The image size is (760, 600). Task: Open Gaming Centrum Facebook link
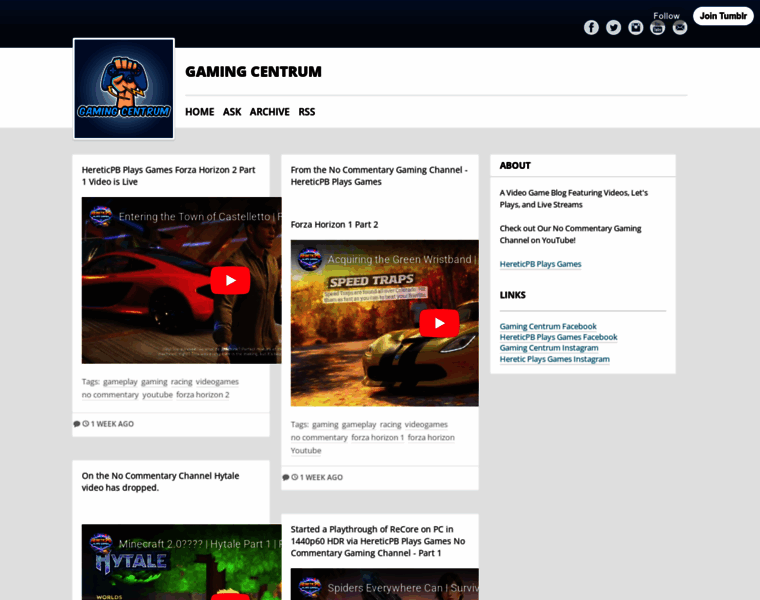[x=548, y=326]
